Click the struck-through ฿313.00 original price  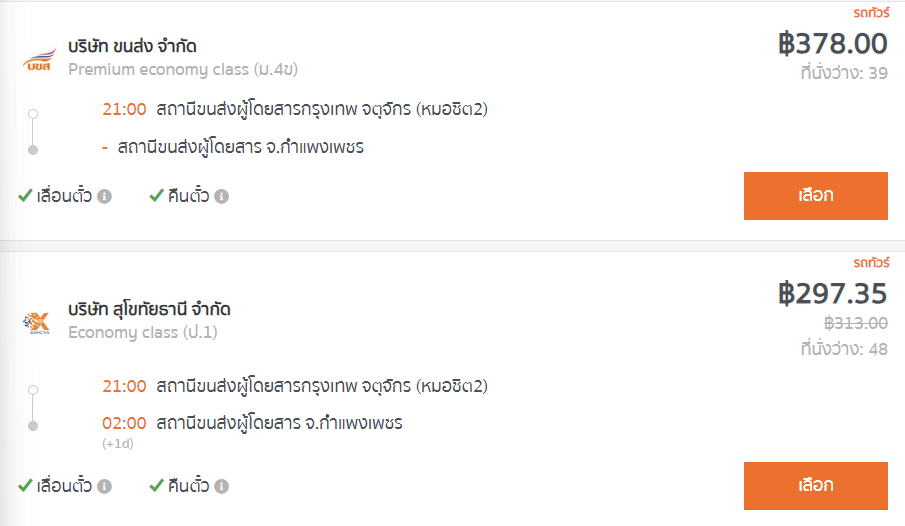tap(855, 323)
